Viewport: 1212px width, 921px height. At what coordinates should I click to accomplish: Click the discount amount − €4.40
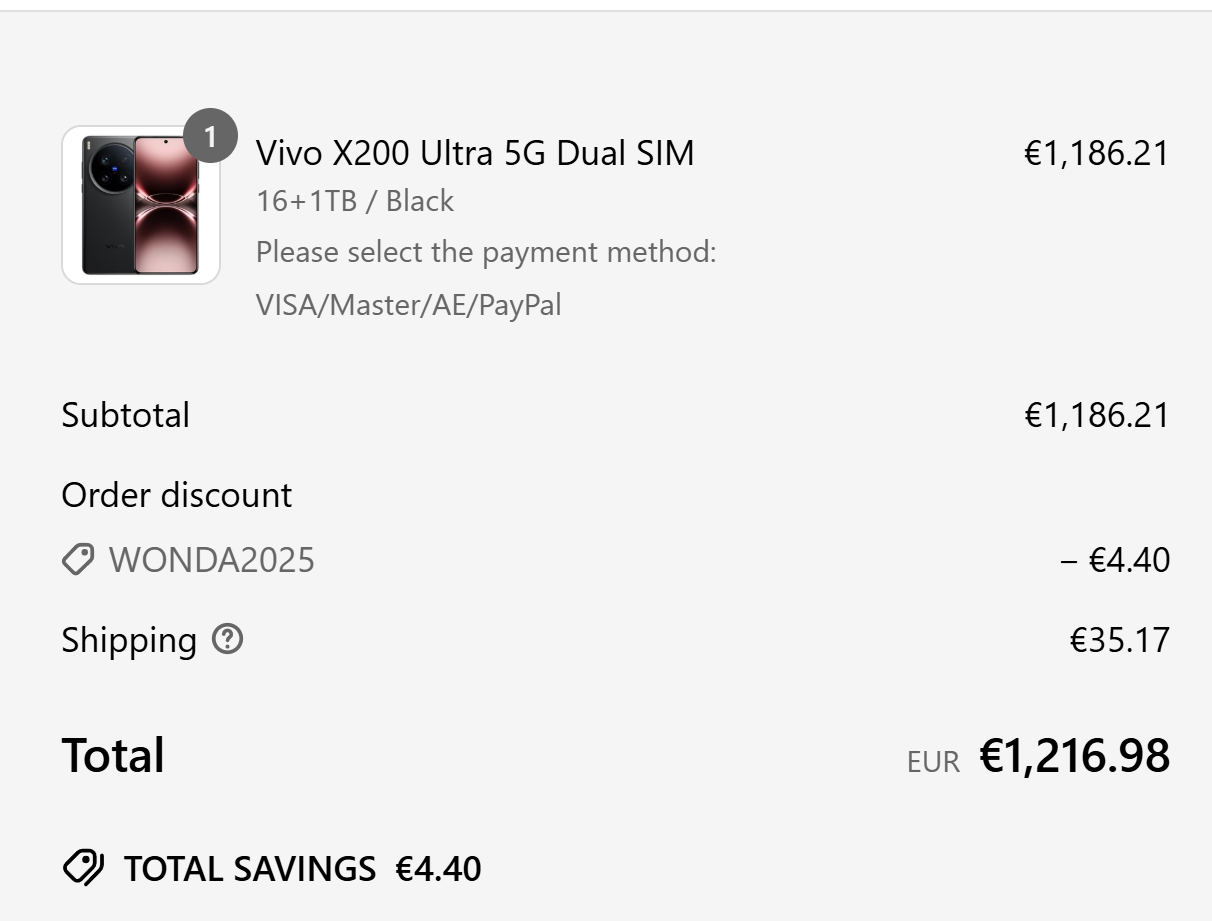tap(1115, 560)
